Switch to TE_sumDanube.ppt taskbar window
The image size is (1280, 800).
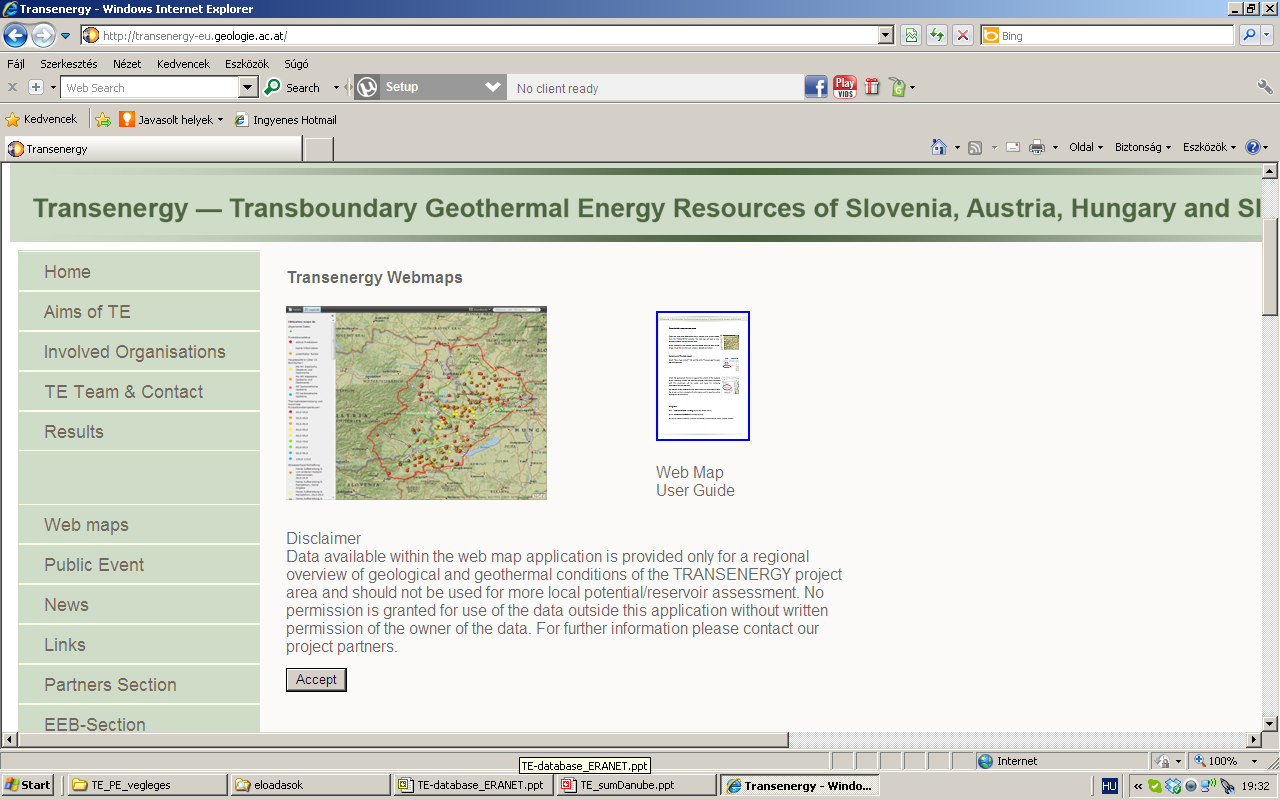(x=635, y=785)
